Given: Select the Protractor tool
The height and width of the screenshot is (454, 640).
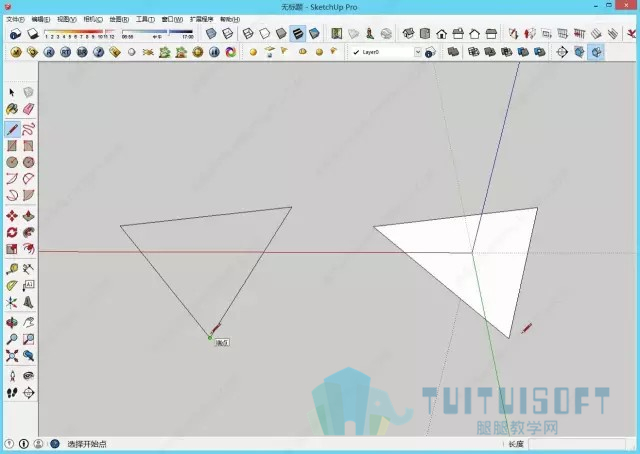Looking at the screenshot, I should tap(12, 285).
